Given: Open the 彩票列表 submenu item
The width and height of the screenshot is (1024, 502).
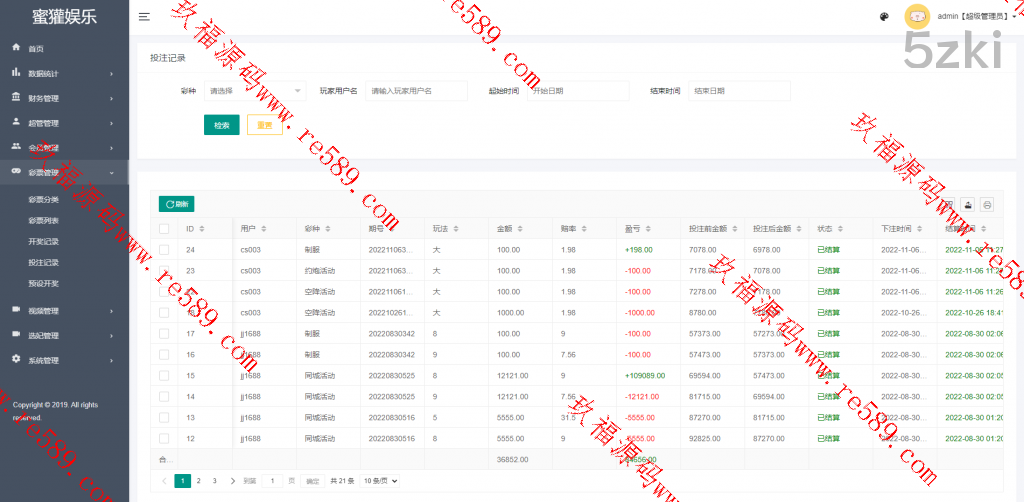Looking at the screenshot, I should (44, 221).
